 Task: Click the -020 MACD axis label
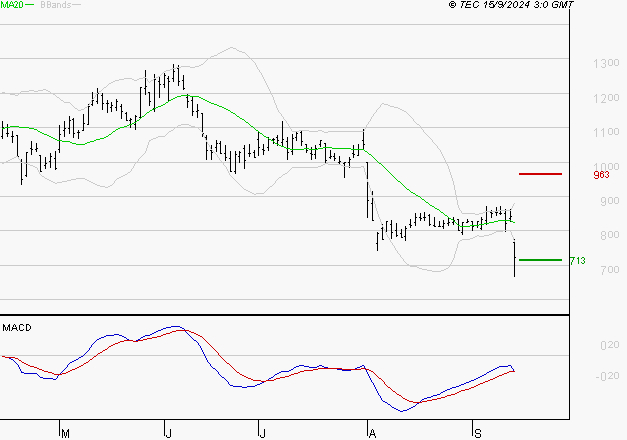pyautogui.click(x=607, y=376)
